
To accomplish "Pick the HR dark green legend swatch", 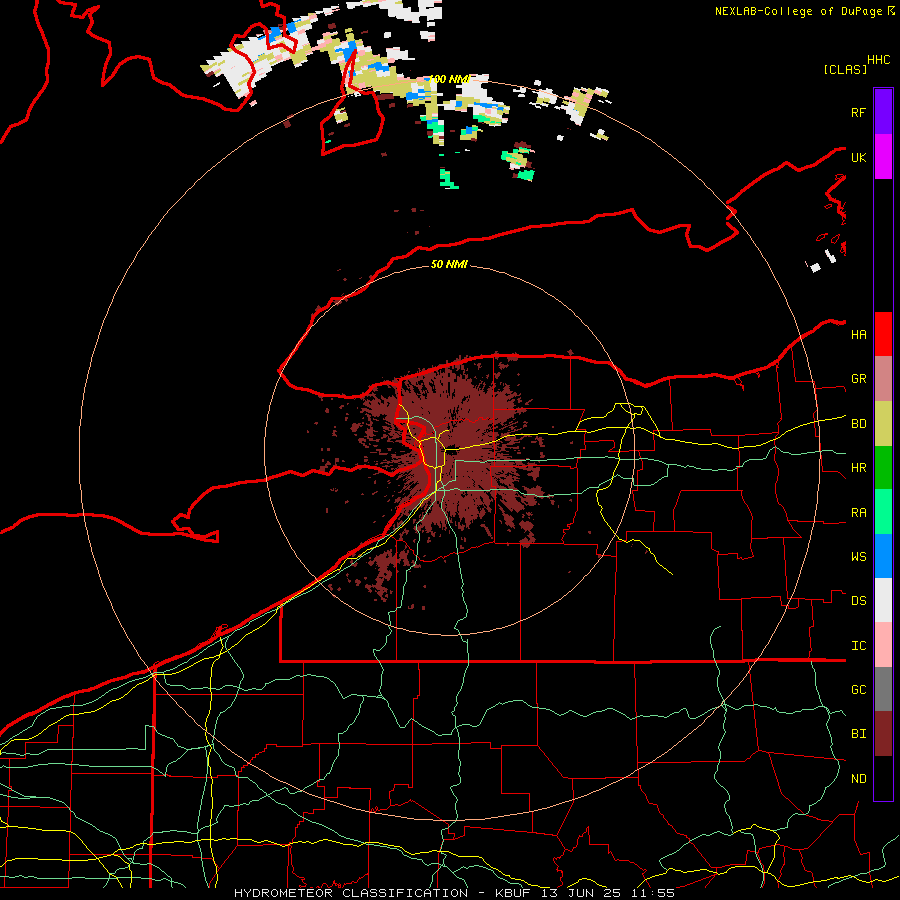I will (883, 468).
